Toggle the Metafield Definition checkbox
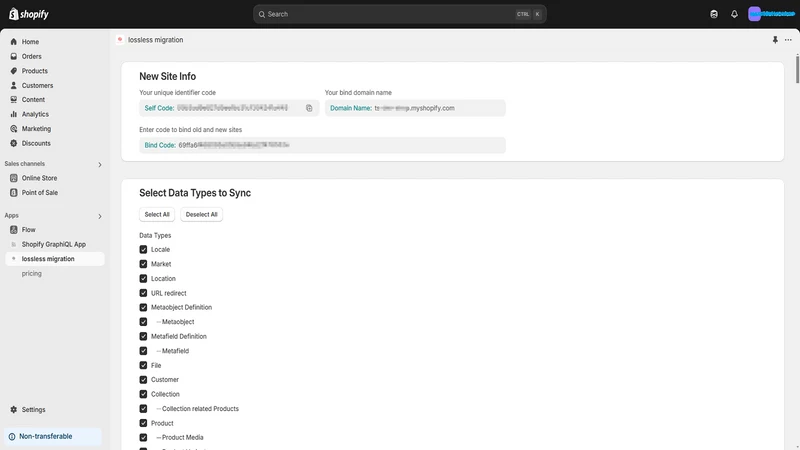Image resolution: width=800 pixels, height=450 pixels. [x=143, y=336]
